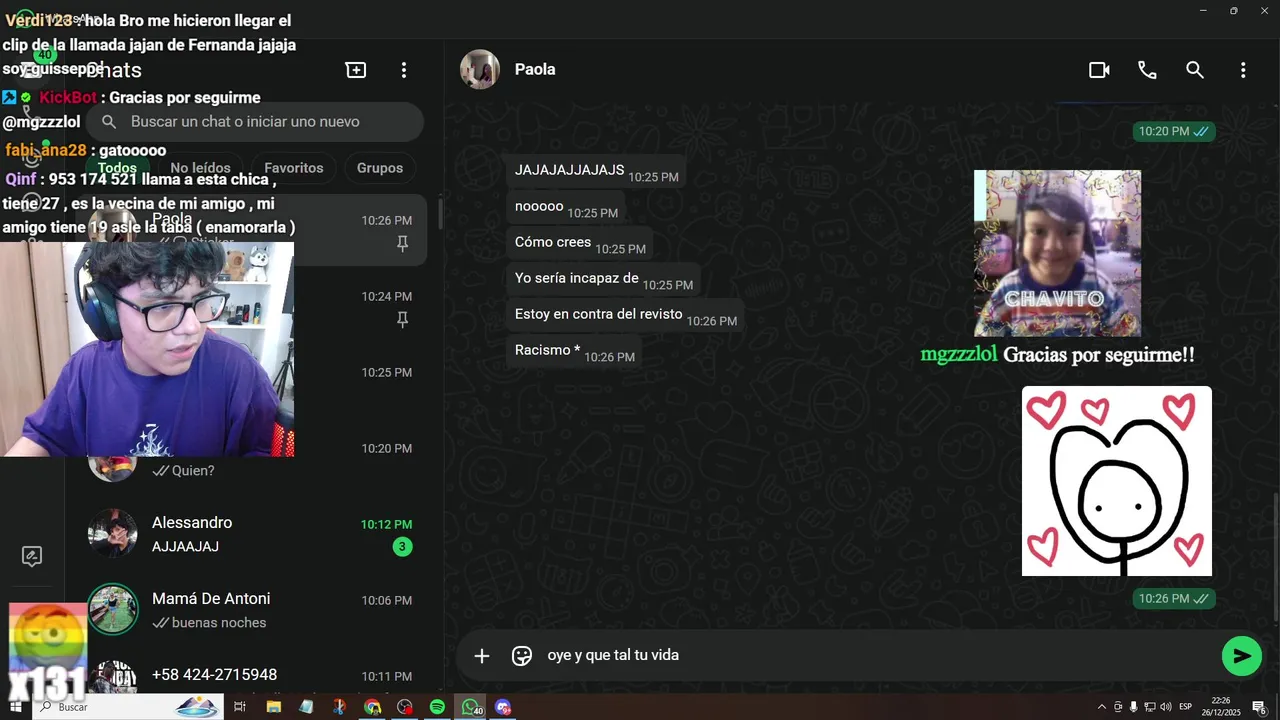The height and width of the screenshot is (720, 1280).
Task: Select the 'Grupos' filter tab
Action: click(x=380, y=168)
